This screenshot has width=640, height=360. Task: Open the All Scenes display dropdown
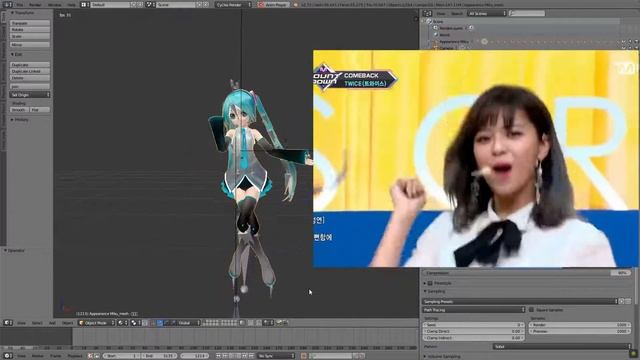(x=487, y=13)
